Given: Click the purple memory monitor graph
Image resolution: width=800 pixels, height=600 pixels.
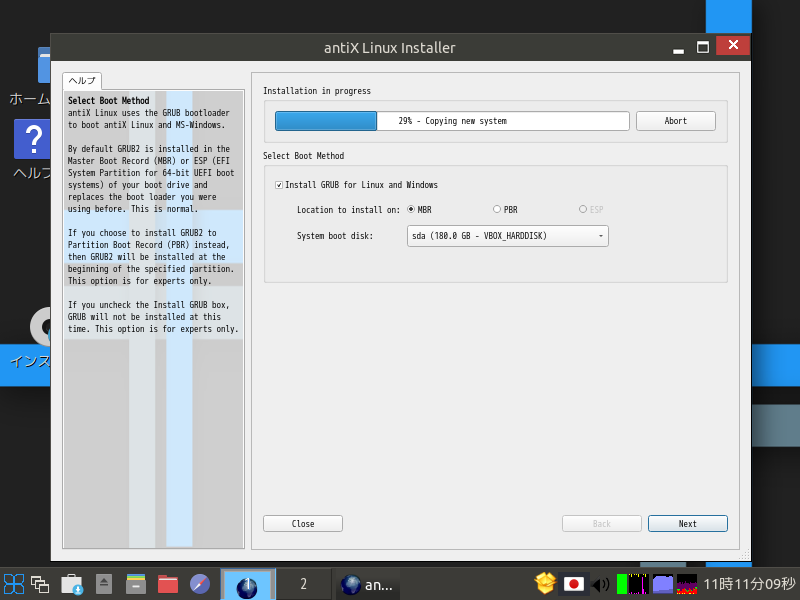Looking at the screenshot, I should (663, 584).
